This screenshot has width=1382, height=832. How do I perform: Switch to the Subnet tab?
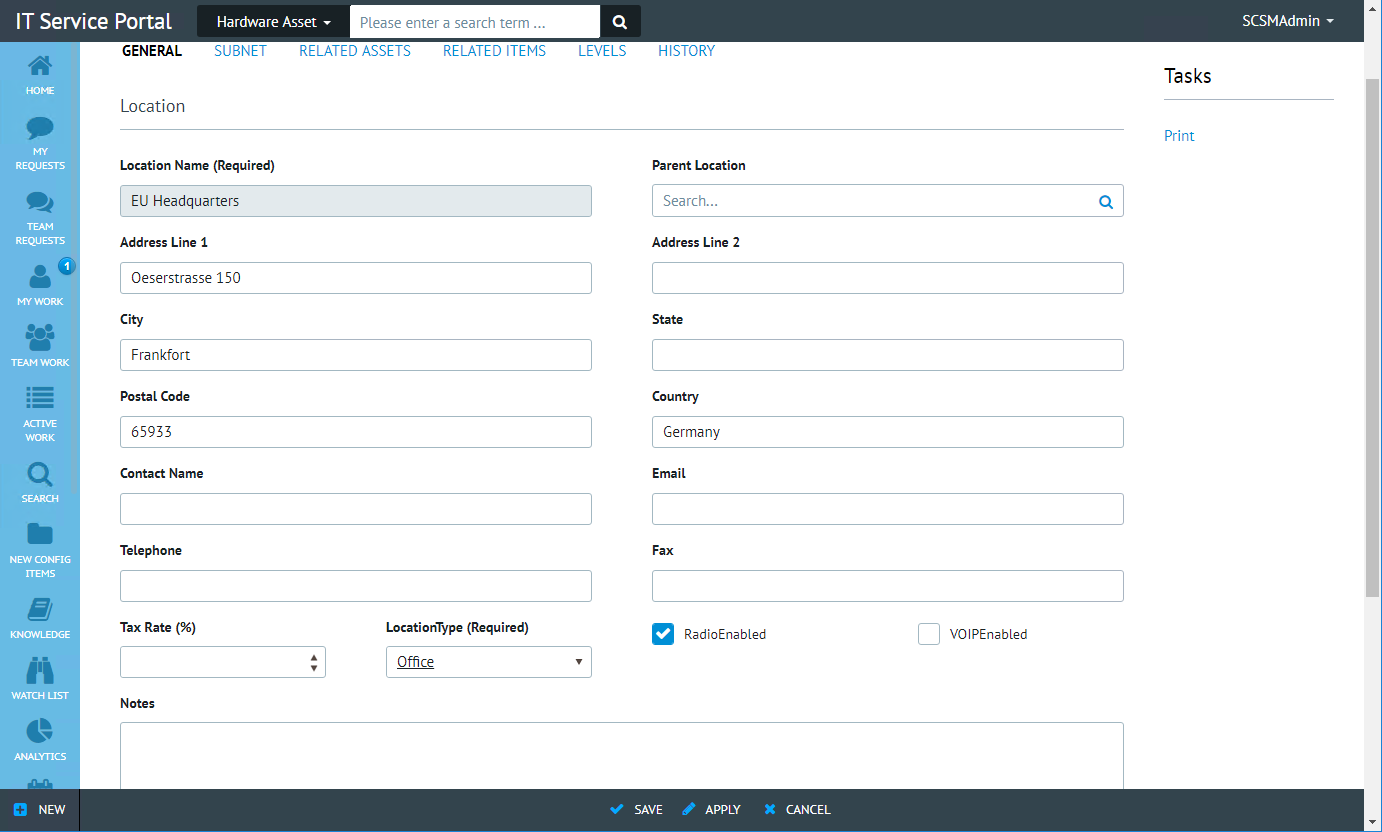pyautogui.click(x=240, y=51)
